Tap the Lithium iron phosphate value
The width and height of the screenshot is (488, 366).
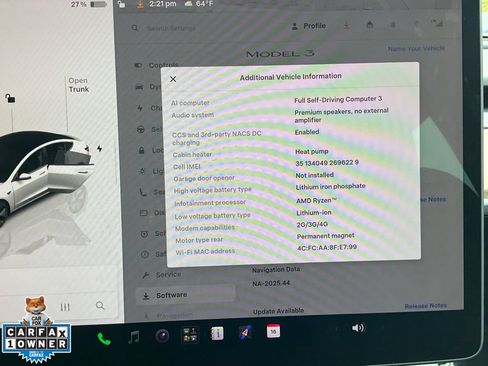click(330, 187)
